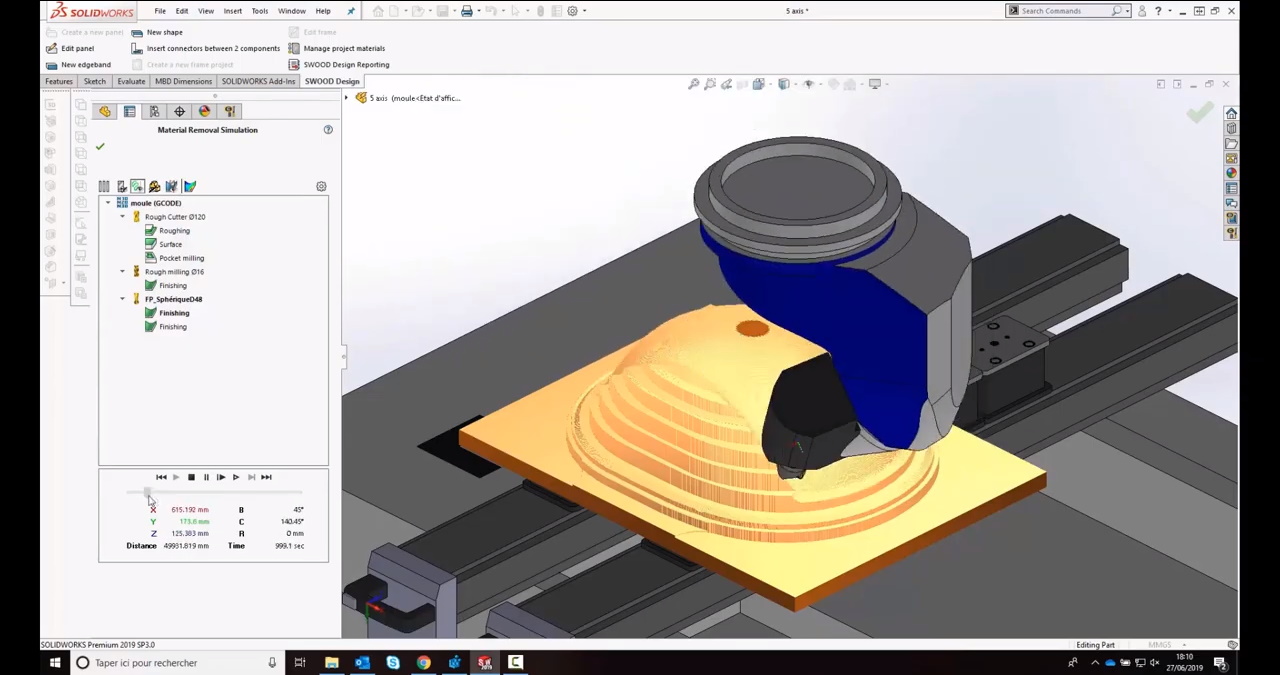Click Manage project materials
The width and height of the screenshot is (1280, 675).
(343, 48)
